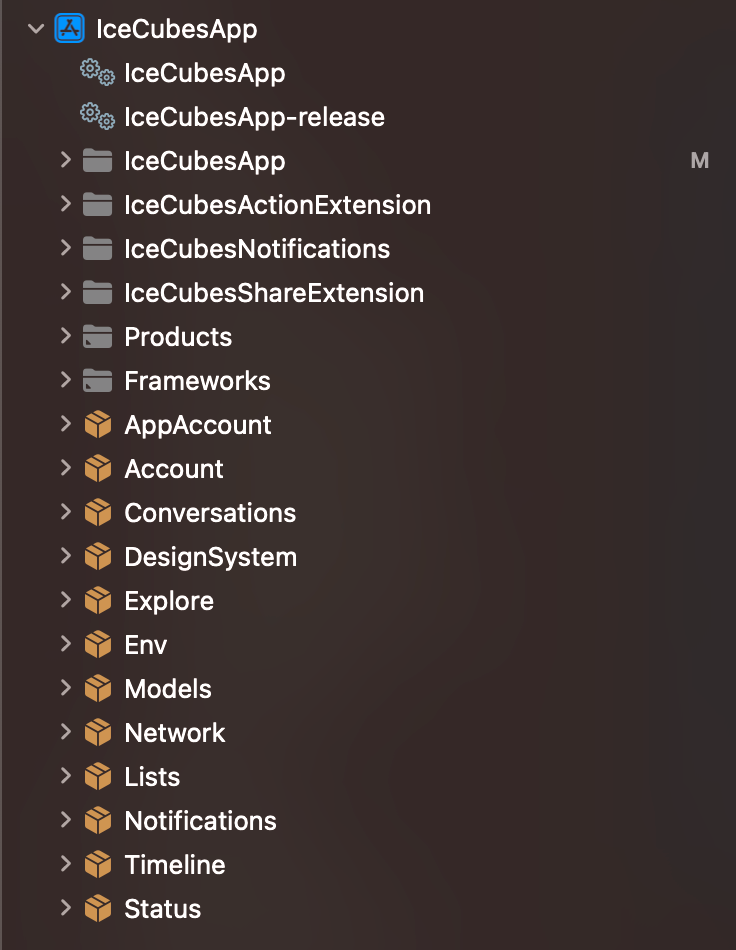Expand the Explore package chevron
This screenshot has height=950, width=736.
tap(65, 600)
